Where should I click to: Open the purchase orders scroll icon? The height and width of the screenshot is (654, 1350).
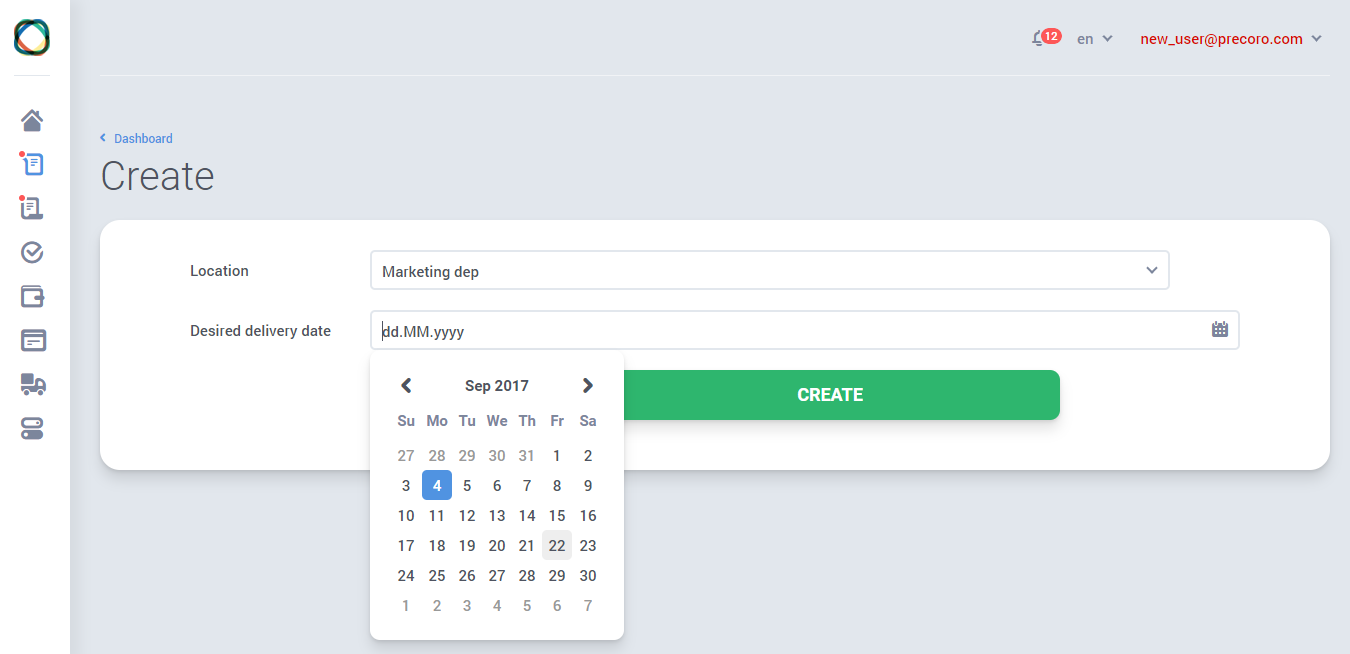(32, 208)
